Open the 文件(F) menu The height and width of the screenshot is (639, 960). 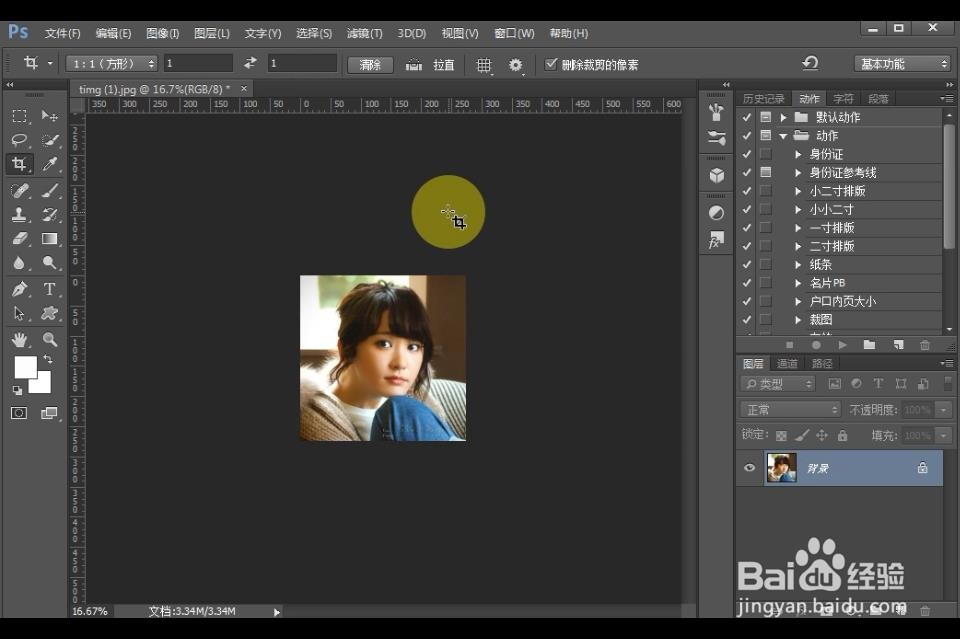pos(62,33)
